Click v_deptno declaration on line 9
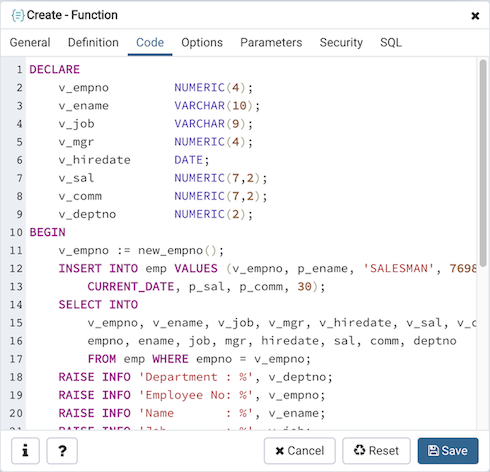 point(87,214)
